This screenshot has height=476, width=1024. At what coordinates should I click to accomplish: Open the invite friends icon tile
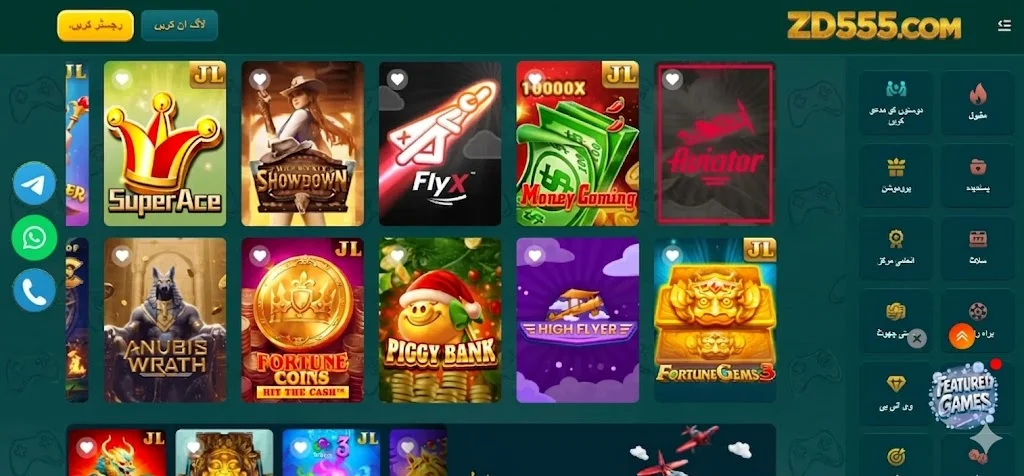[896, 103]
